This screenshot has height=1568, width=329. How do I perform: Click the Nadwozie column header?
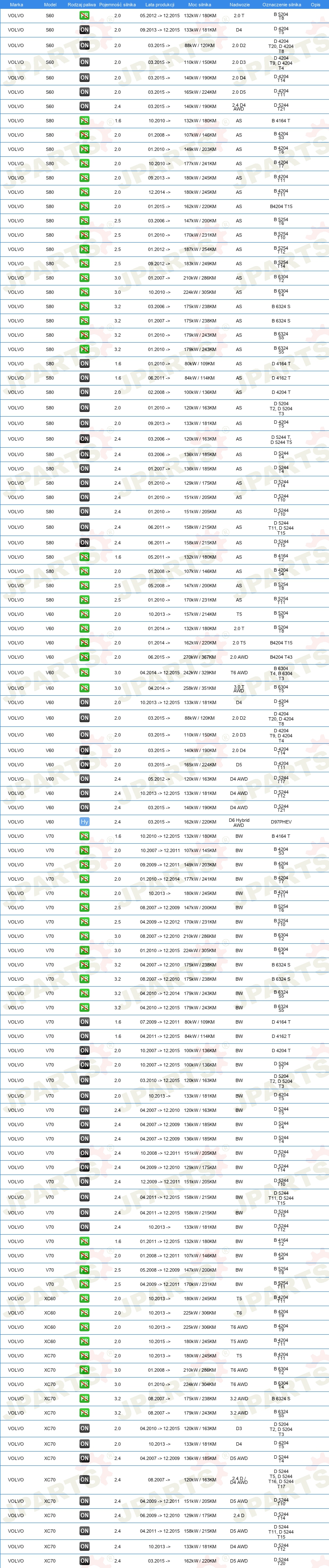(239, 4)
